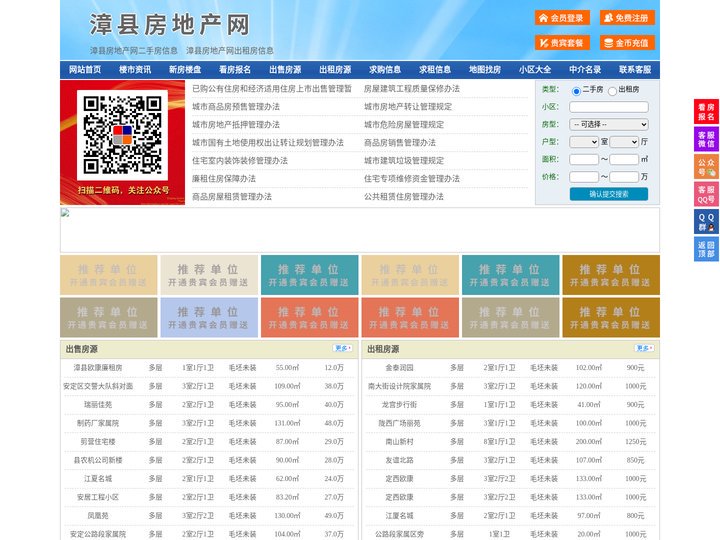Open link 城市商品房预售管理办法
The height and width of the screenshot is (540, 720).
(x=236, y=107)
